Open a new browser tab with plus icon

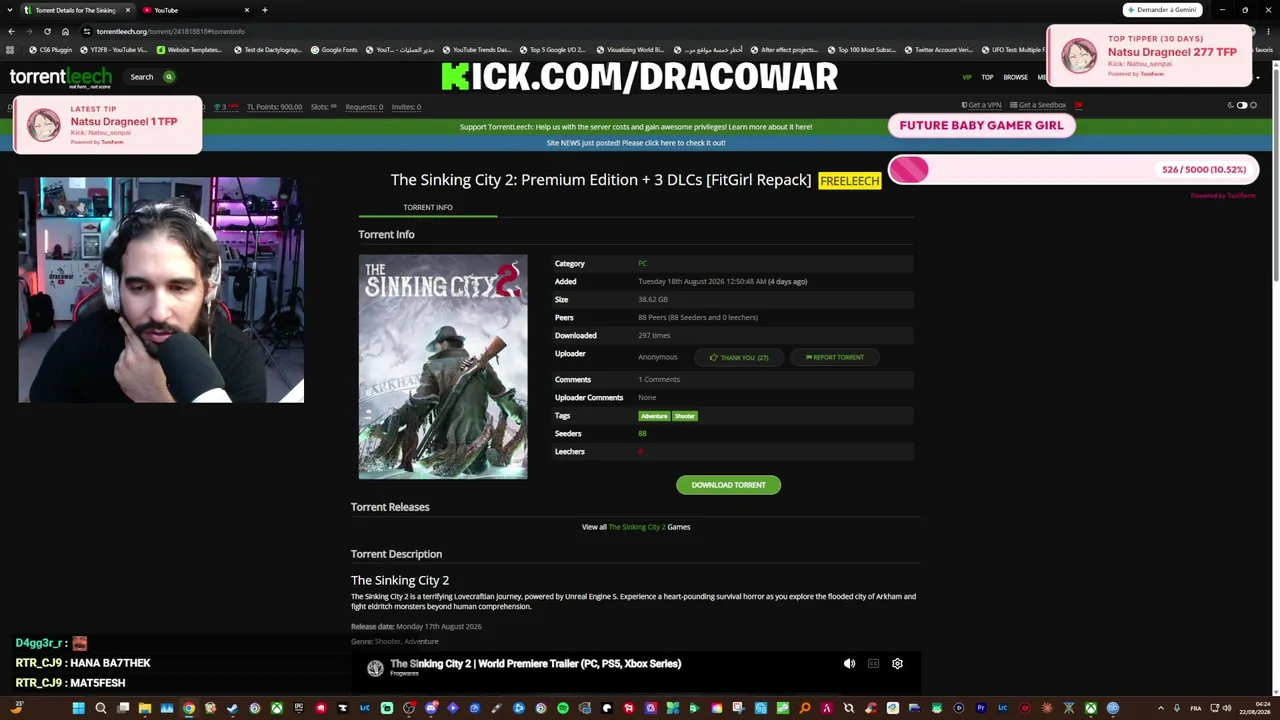pyautogui.click(x=264, y=10)
